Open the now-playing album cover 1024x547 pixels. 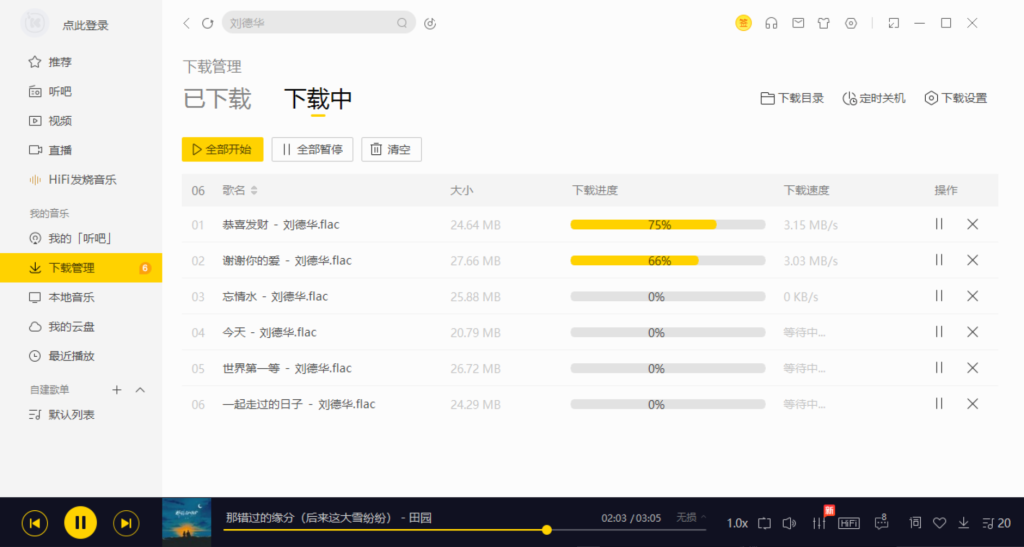click(187, 522)
